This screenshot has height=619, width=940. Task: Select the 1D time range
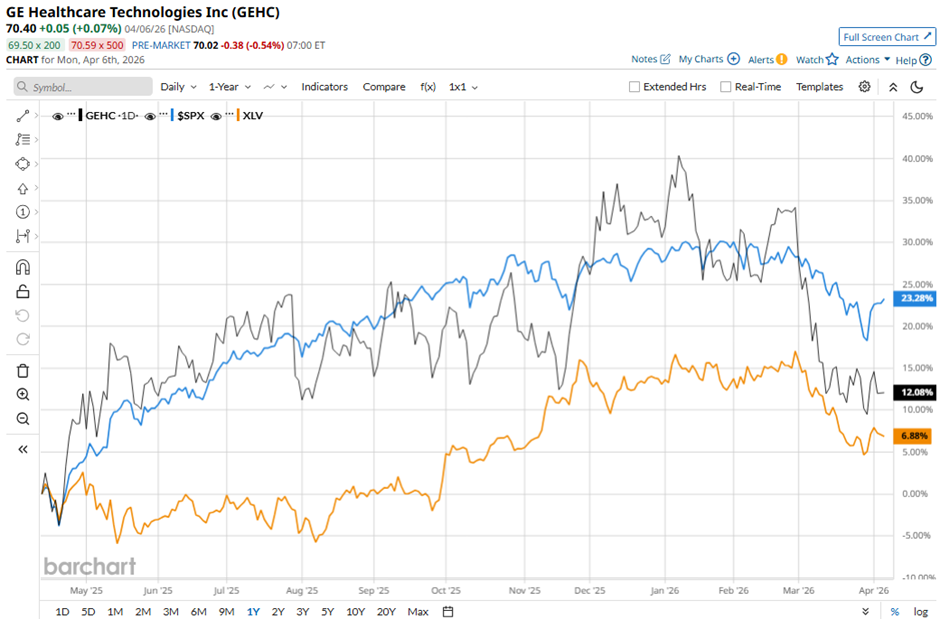tap(62, 611)
